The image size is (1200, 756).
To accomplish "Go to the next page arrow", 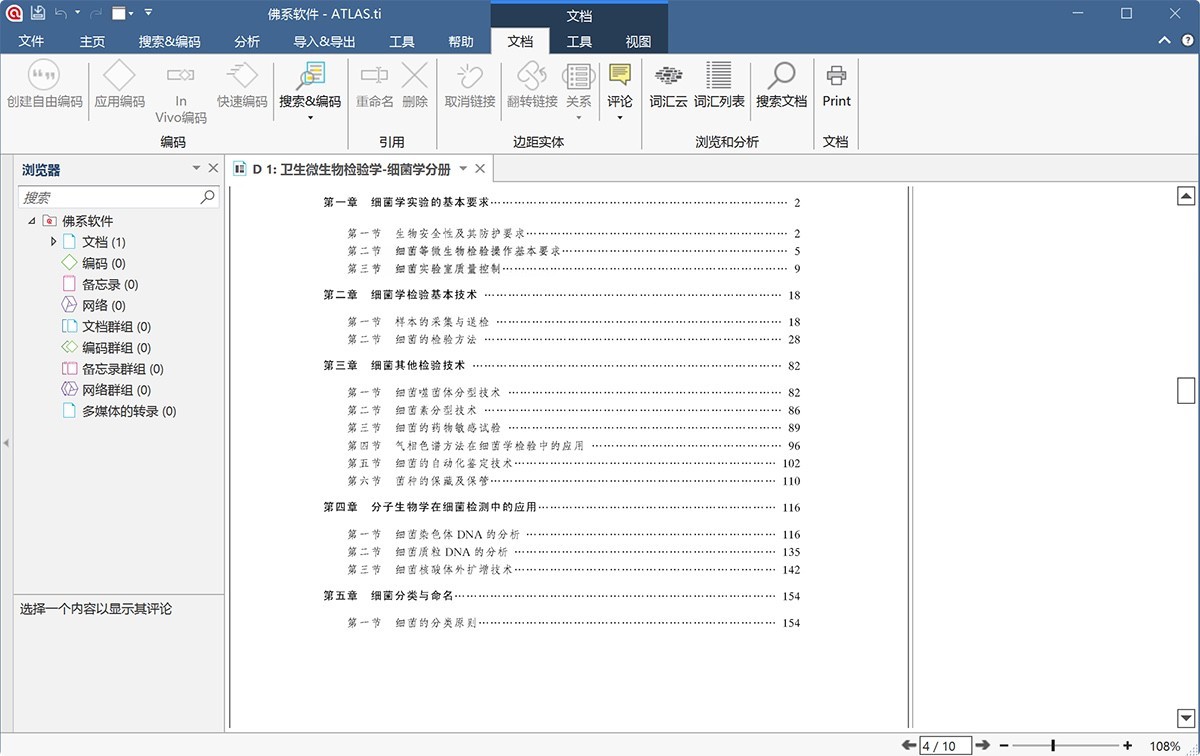I will click(x=983, y=745).
